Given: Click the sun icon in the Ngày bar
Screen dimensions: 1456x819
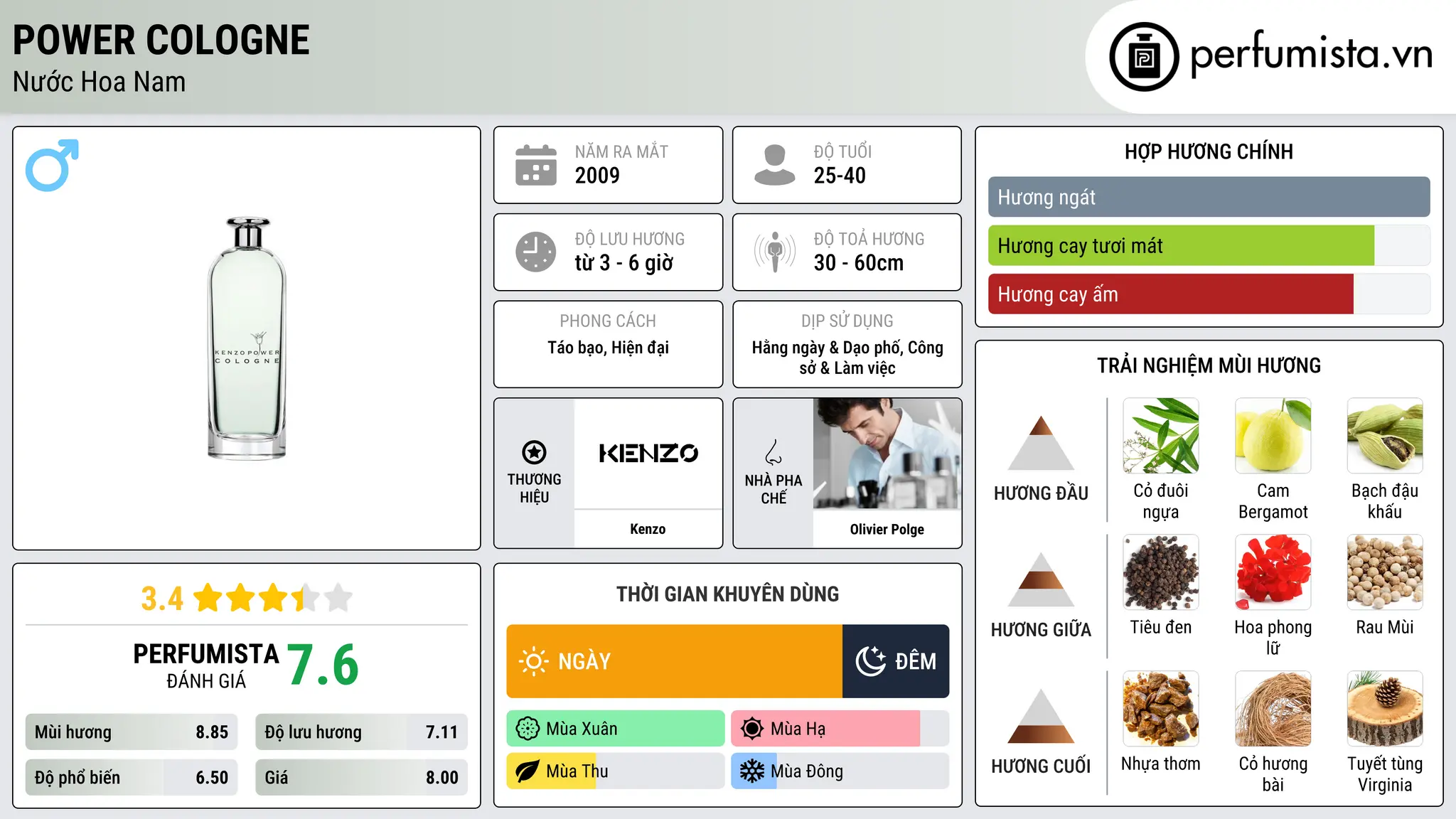Looking at the screenshot, I should pos(534,661).
